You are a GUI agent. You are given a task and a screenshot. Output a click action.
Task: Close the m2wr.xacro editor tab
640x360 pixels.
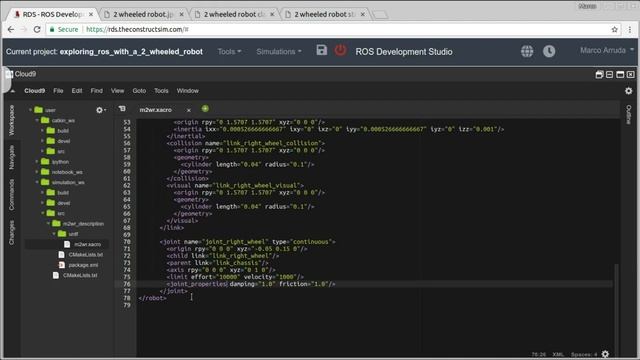pyautogui.click(x=189, y=110)
